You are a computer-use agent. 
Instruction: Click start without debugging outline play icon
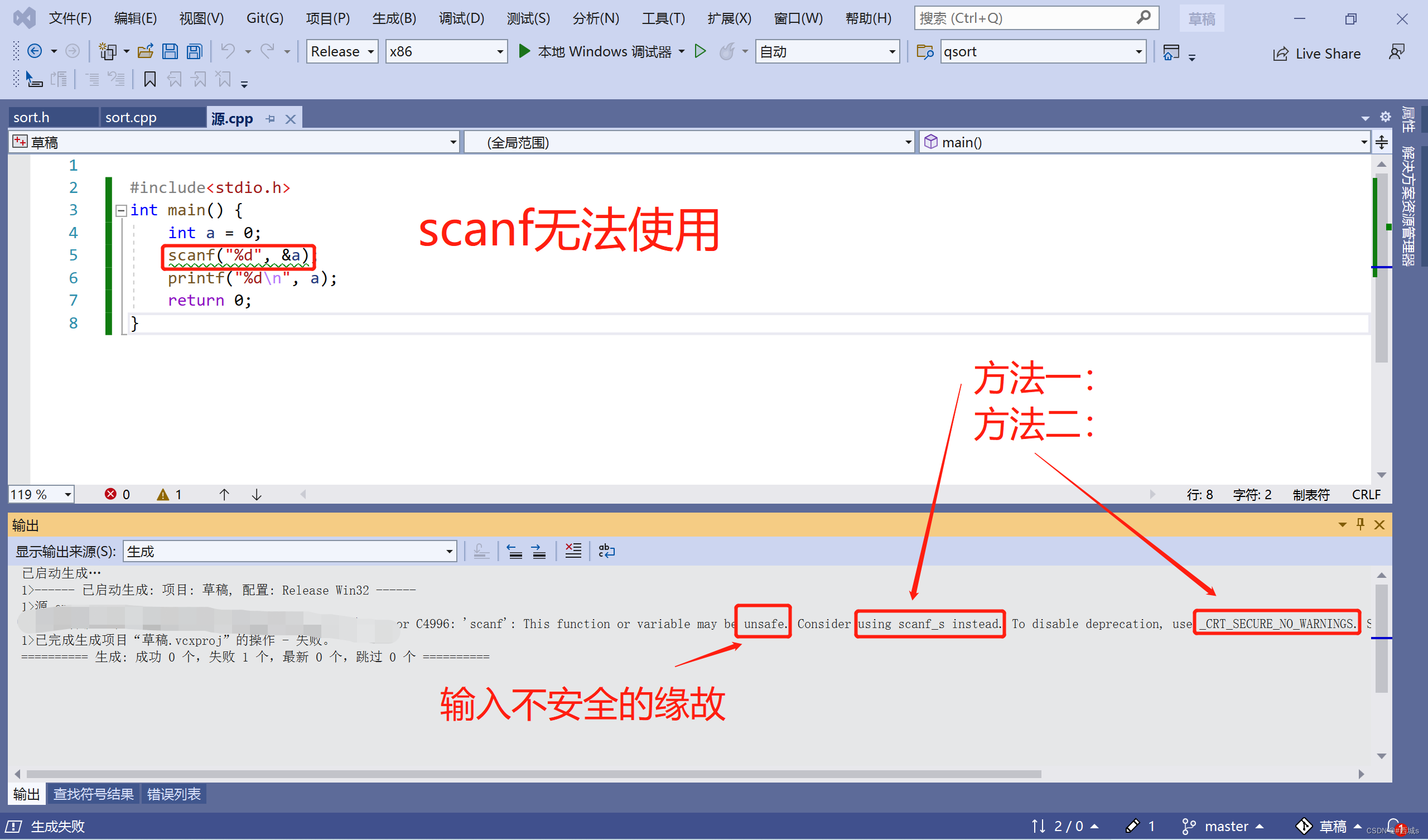(701, 51)
